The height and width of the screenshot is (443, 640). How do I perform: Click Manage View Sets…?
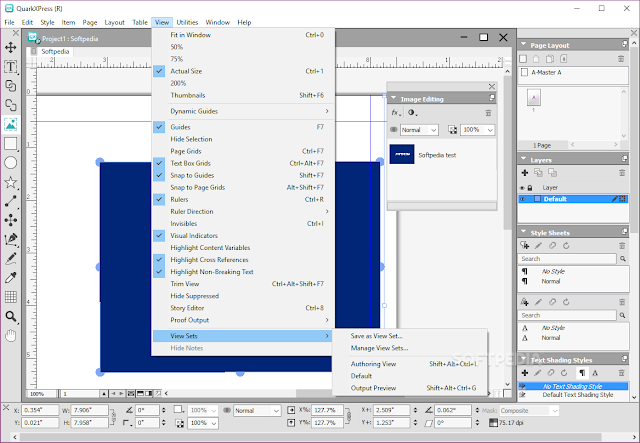[410, 348]
